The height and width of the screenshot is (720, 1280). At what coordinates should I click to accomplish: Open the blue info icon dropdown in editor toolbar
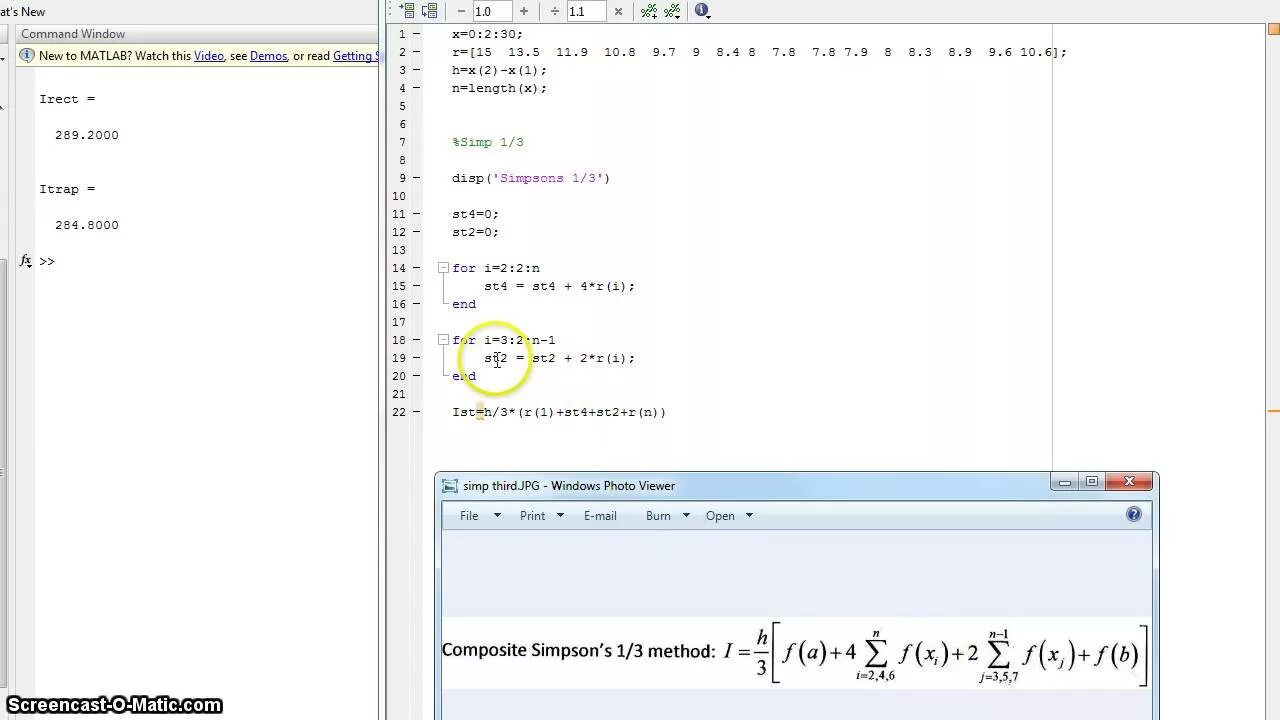(x=702, y=11)
